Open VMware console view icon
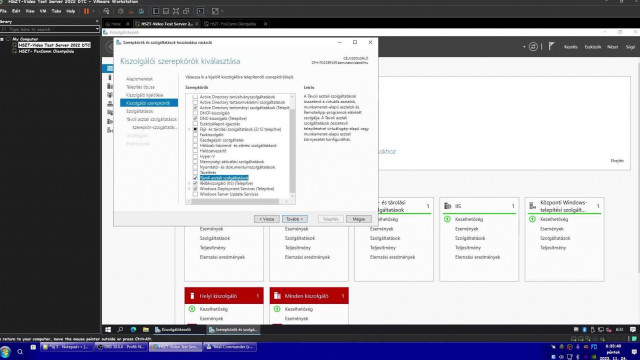640x360 pixels. click(x=200, y=11)
